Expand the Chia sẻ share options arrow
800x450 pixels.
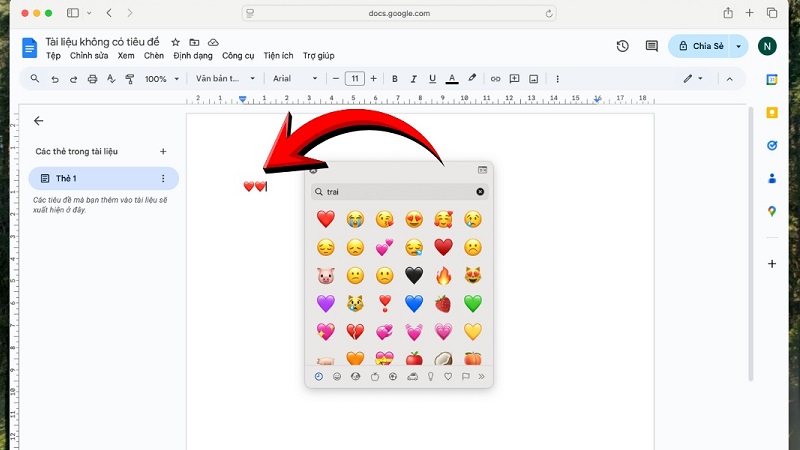739,46
